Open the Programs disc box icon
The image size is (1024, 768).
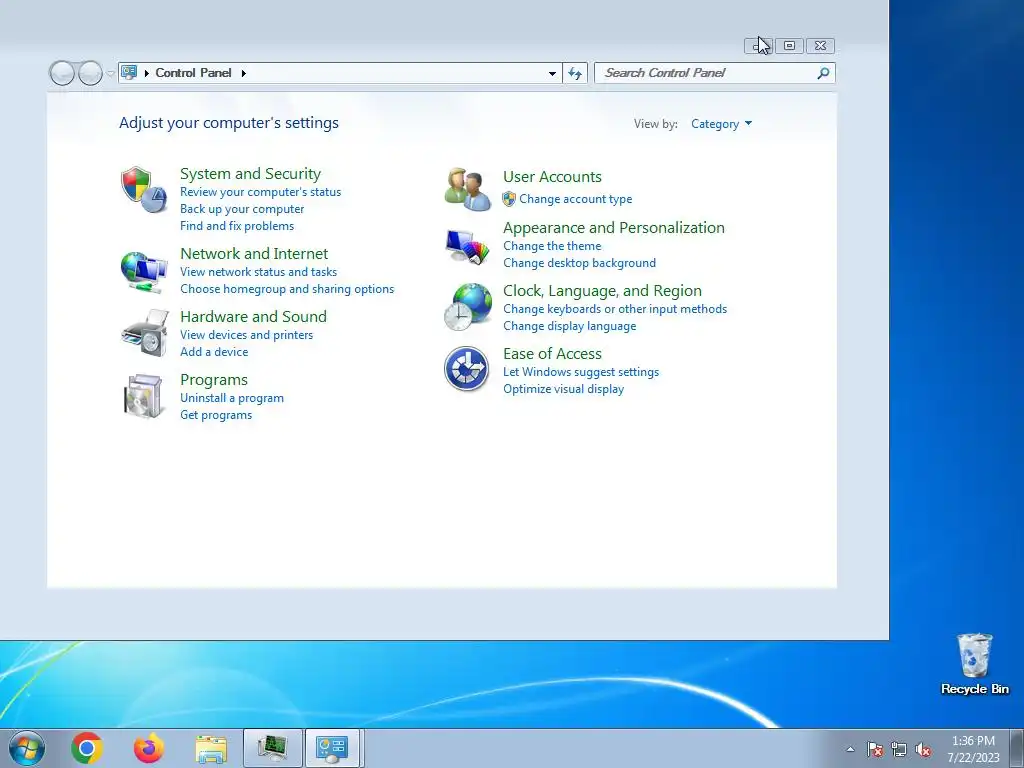tap(143, 396)
